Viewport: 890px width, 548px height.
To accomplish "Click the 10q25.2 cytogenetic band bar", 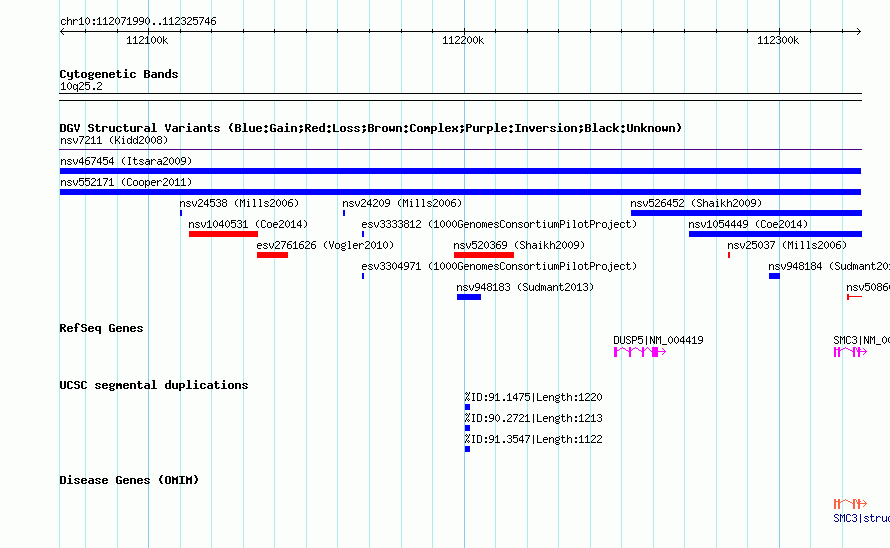I will [460, 97].
